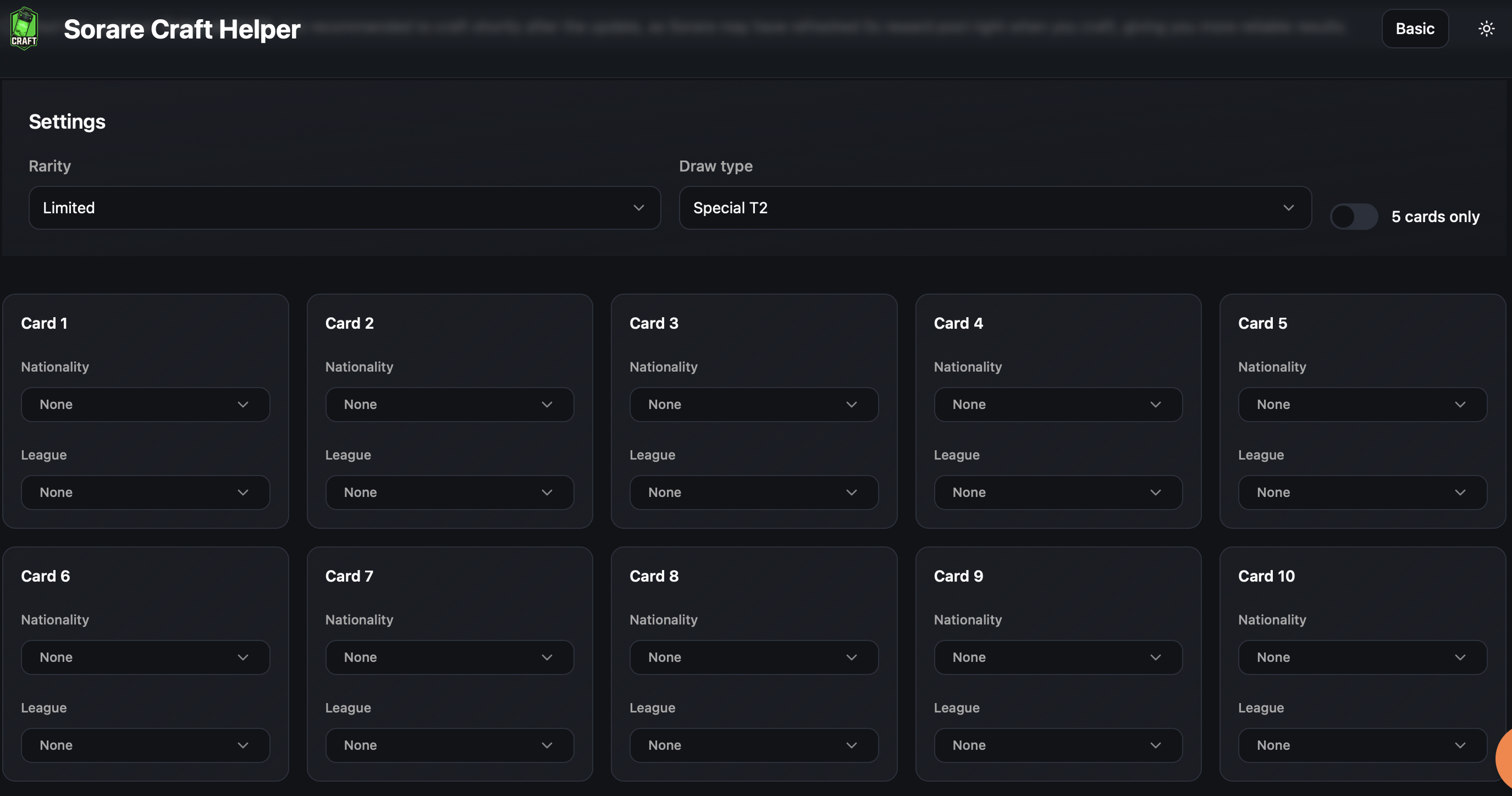1512x796 pixels.
Task: Open the Rarity dropdown showing Limited
Action: 345,208
